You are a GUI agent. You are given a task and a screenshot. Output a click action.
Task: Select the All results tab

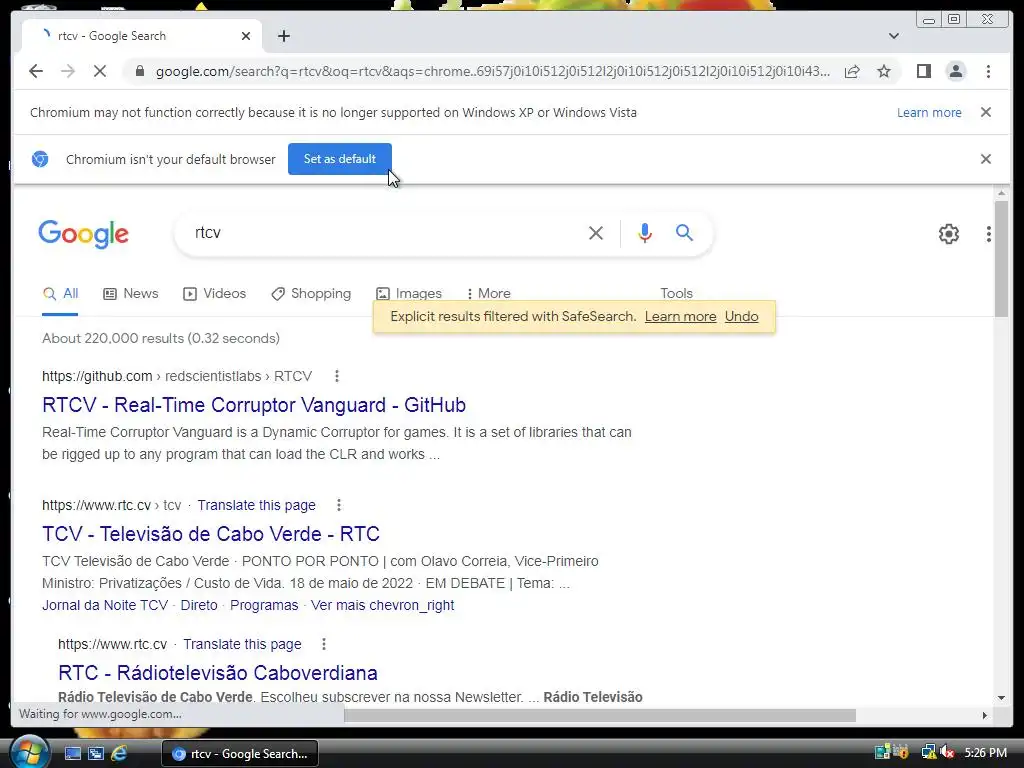(60, 294)
